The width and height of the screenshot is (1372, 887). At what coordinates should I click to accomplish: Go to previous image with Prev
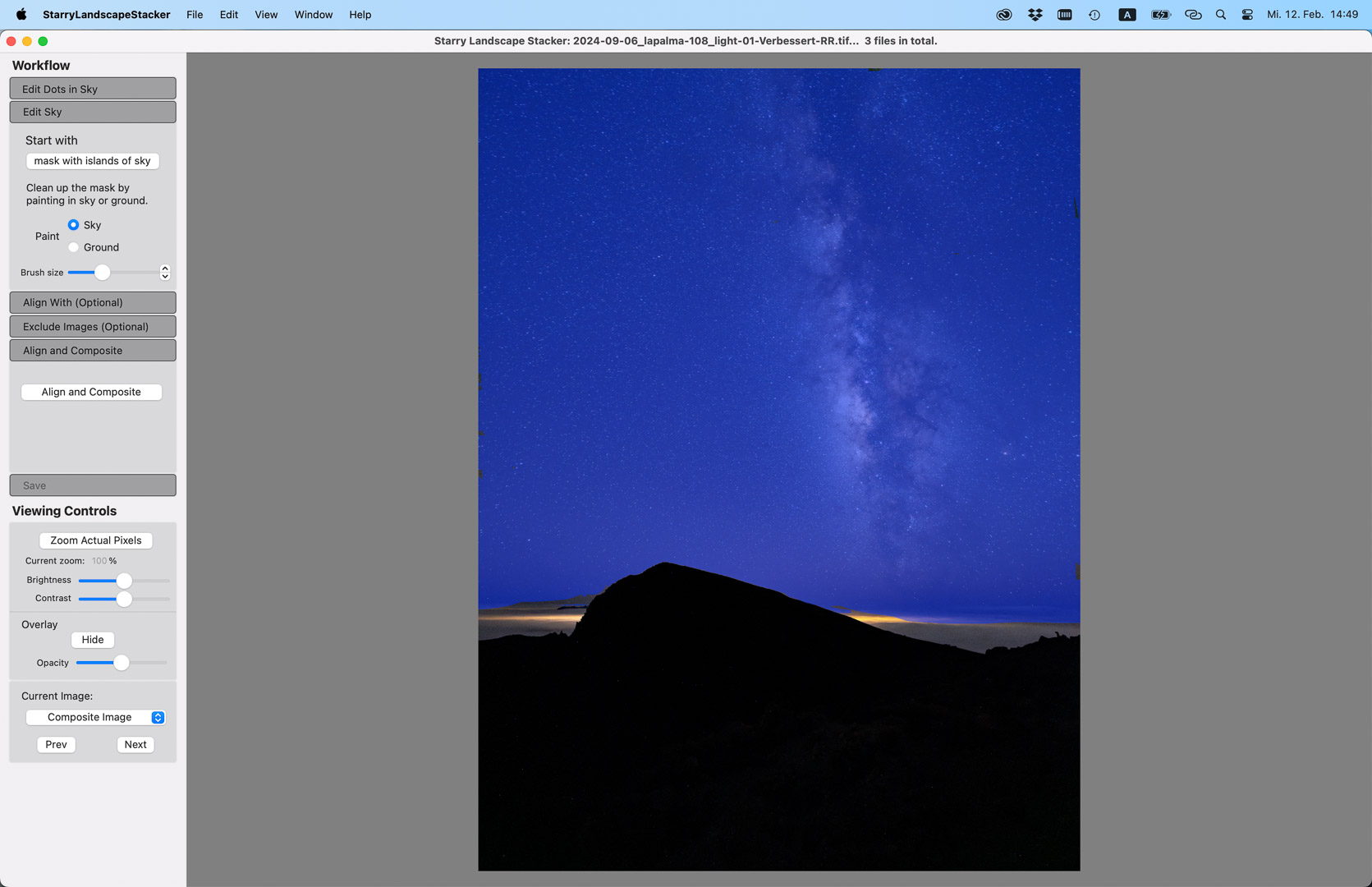[x=57, y=744]
